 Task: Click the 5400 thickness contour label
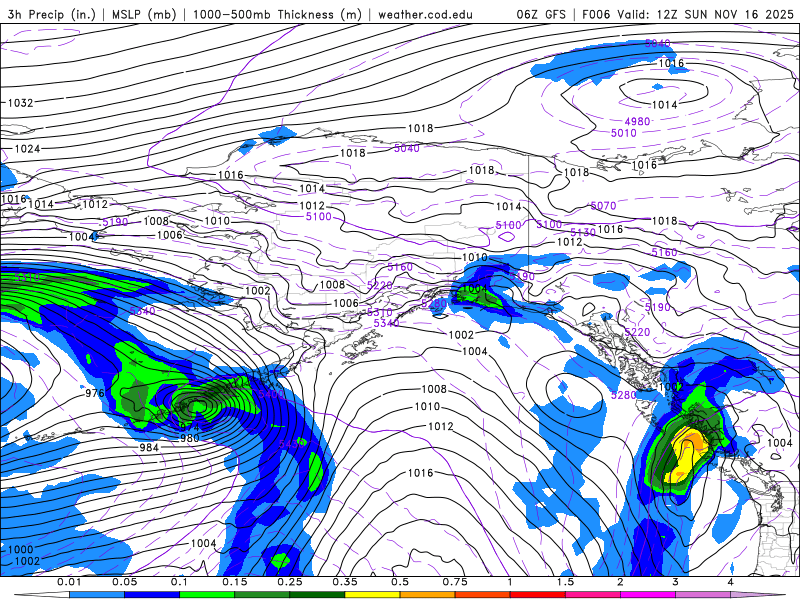pyautogui.click(x=271, y=394)
